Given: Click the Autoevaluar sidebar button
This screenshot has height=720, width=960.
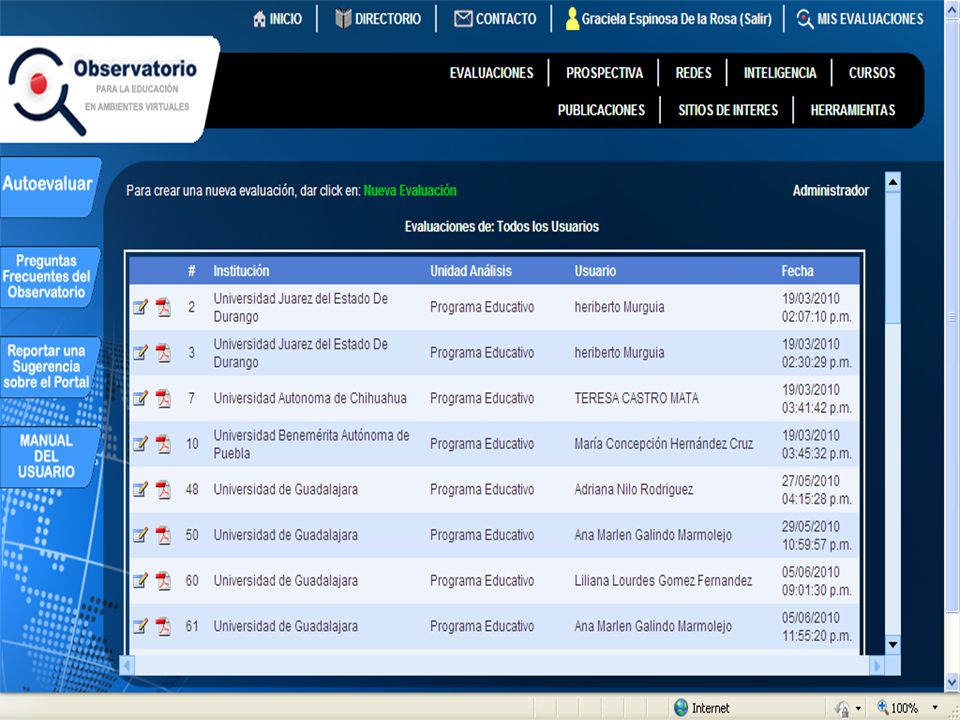Looking at the screenshot, I should tap(49, 186).
